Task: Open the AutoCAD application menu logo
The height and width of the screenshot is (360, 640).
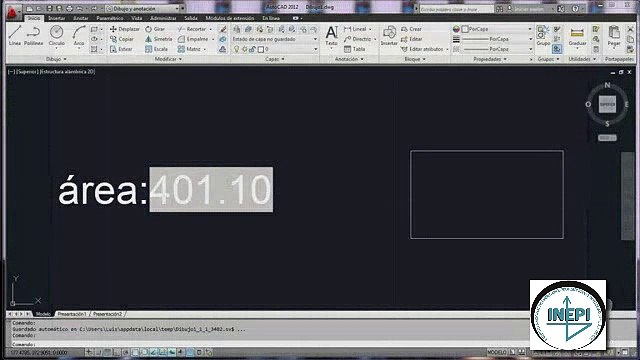Action: [12, 12]
